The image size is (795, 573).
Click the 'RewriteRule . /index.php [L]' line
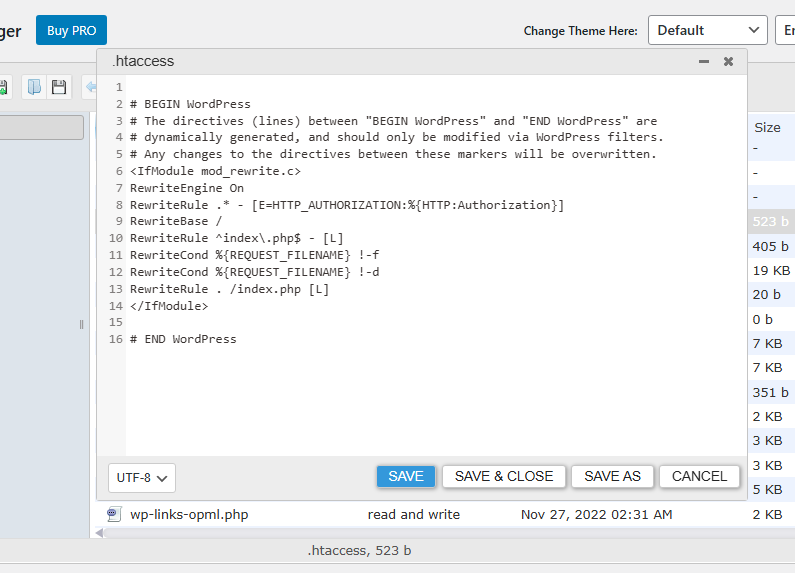pyautogui.click(x=229, y=289)
